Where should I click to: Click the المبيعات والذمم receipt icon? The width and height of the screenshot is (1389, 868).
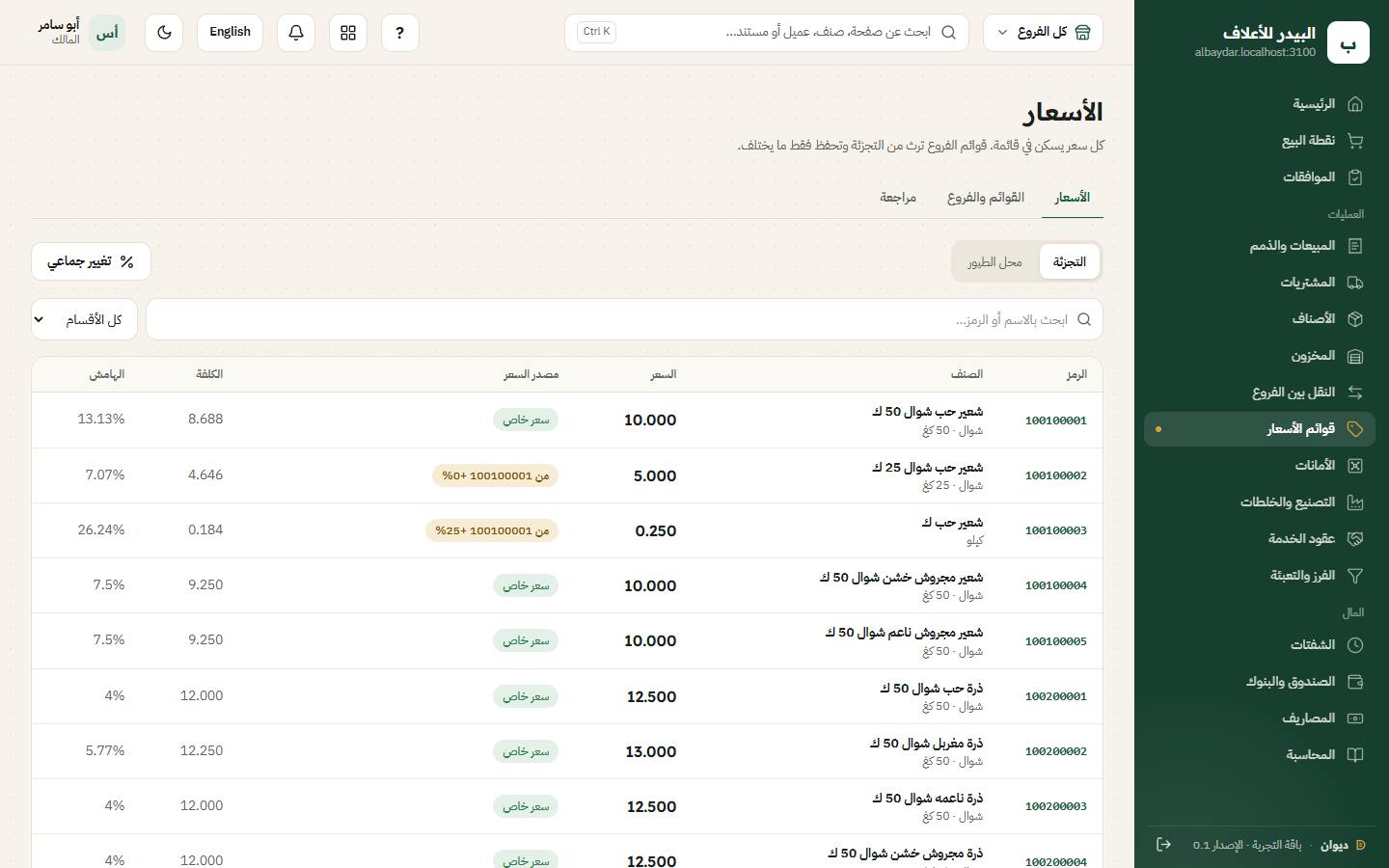pyautogui.click(x=1355, y=246)
